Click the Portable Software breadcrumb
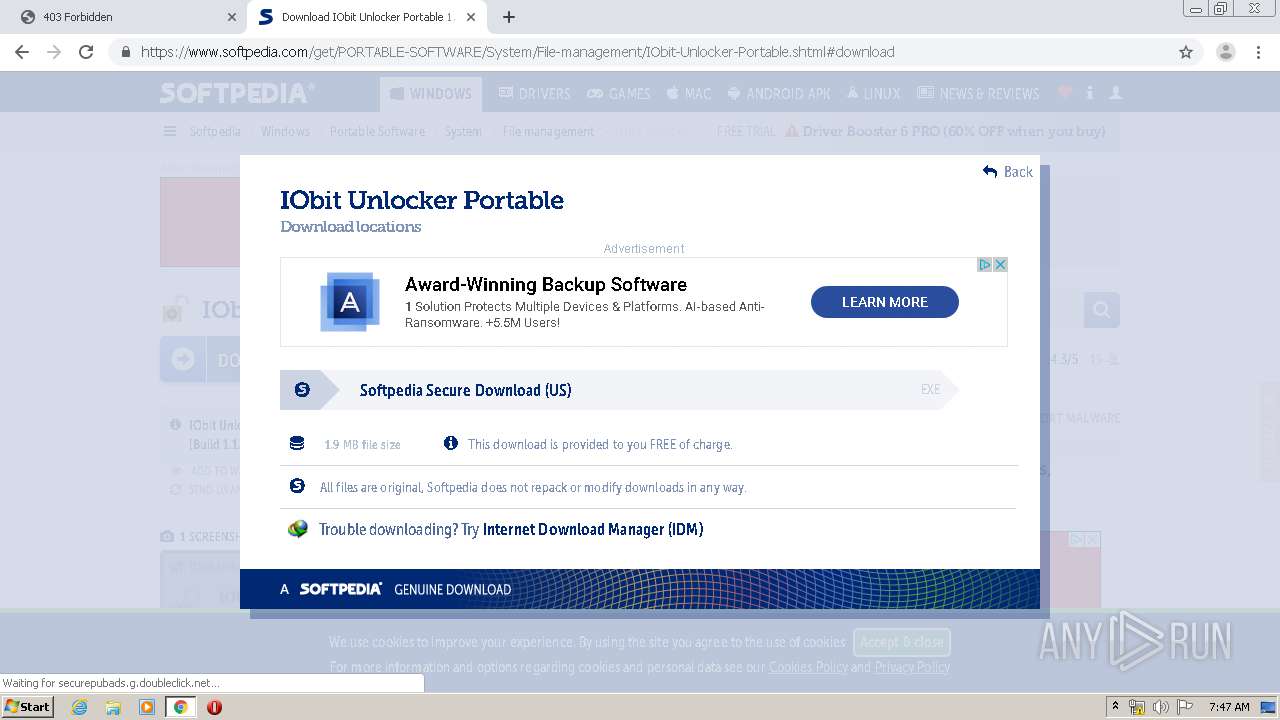This screenshot has width=1280, height=720. click(x=377, y=131)
